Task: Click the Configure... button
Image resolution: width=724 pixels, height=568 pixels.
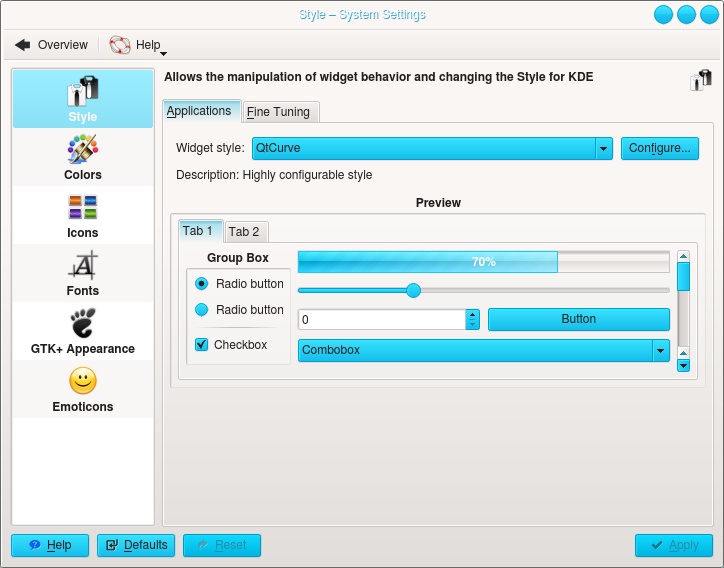Action: 659,148
